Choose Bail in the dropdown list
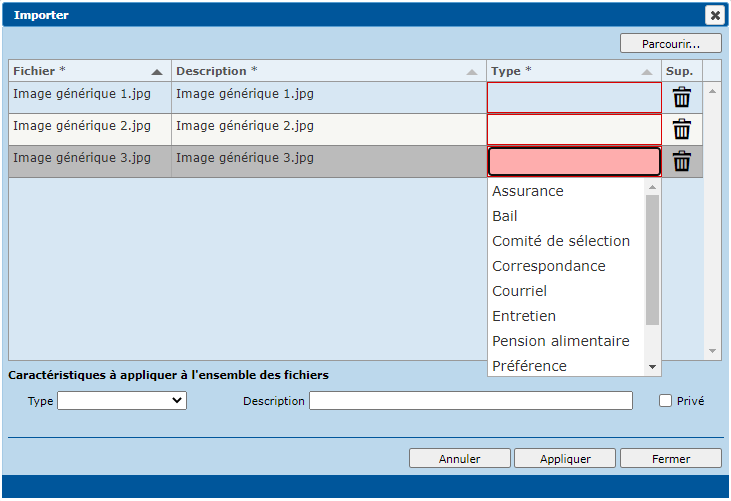This screenshot has width=731, height=501. coord(505,216)
